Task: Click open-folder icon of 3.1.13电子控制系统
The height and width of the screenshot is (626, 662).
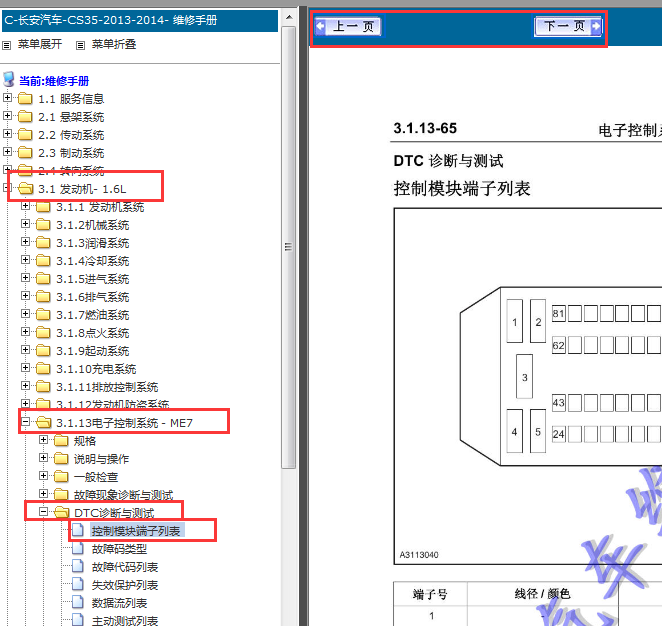Action: coord(43,422)
